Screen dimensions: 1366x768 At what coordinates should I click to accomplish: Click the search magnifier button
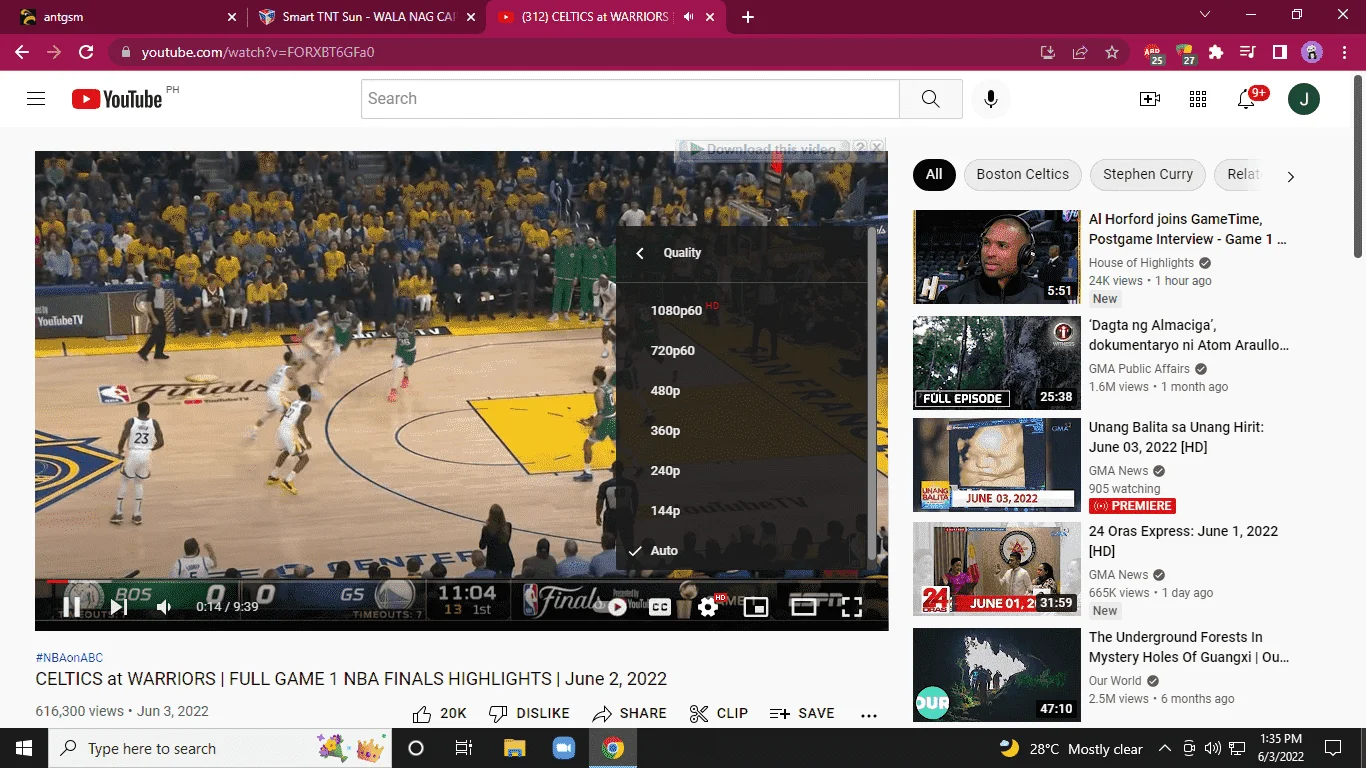tap(931, 98)
